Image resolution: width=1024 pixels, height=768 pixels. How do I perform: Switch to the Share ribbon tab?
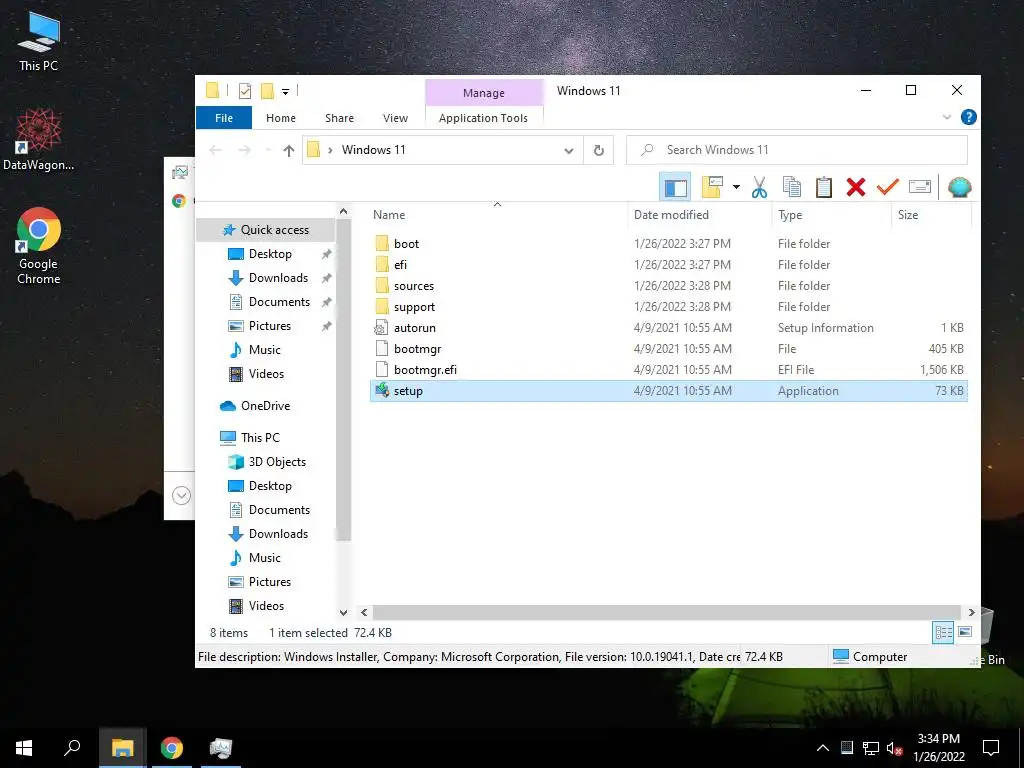pos(340,118)
